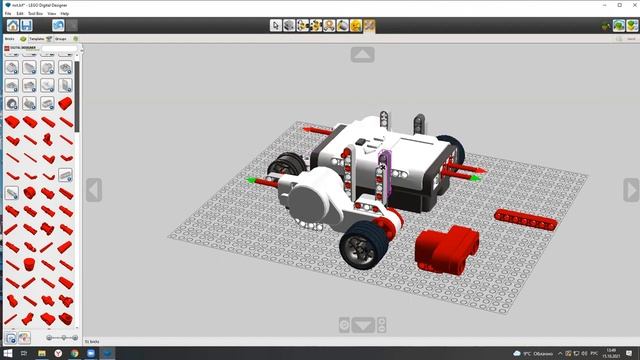The image size is (640, 360).
Task: Choose the Hinge Align tool
Action: [x=316, y=25]
